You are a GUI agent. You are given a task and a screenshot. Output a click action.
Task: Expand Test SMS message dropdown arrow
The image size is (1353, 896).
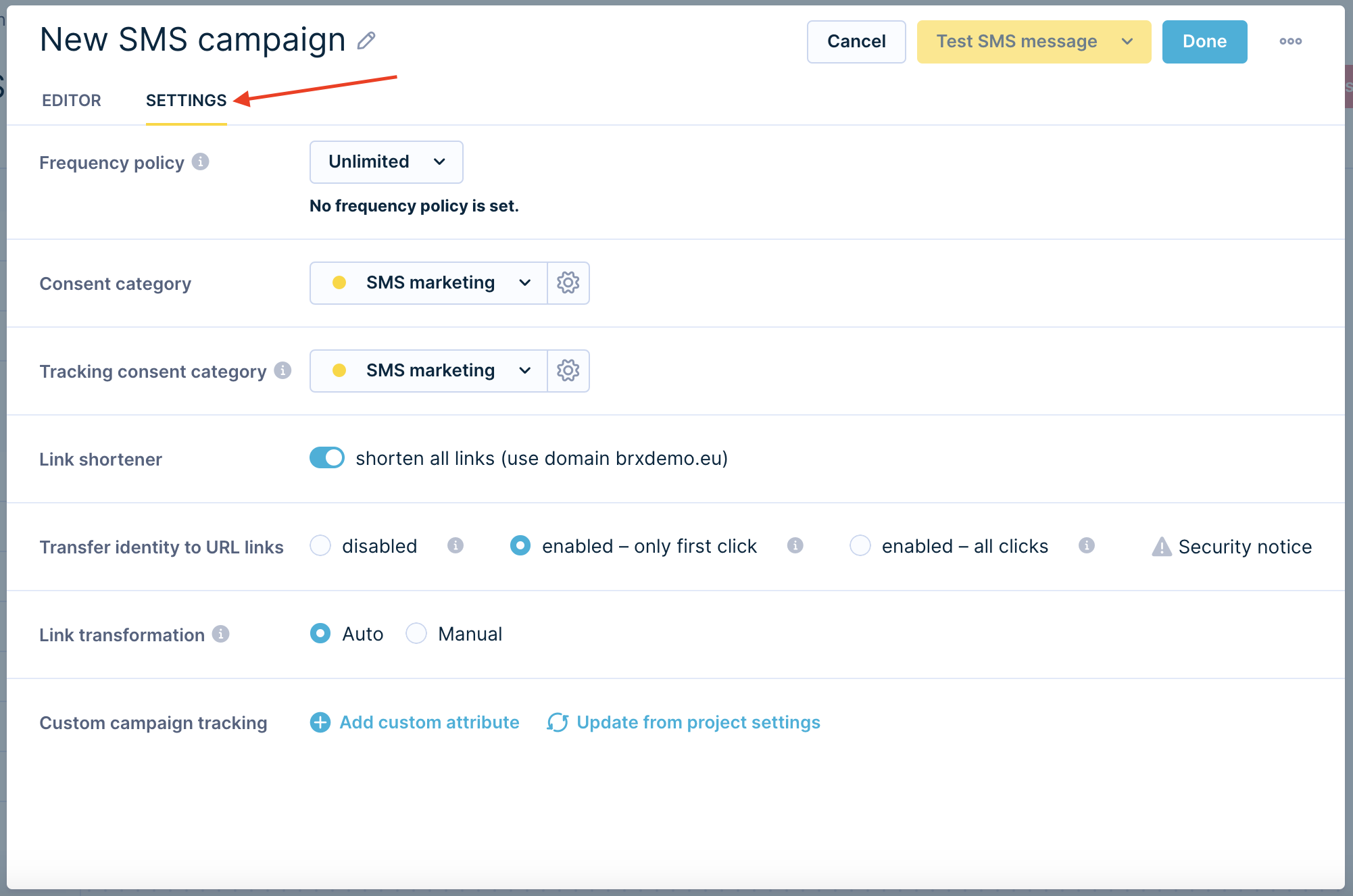(x=1127, y=41)
